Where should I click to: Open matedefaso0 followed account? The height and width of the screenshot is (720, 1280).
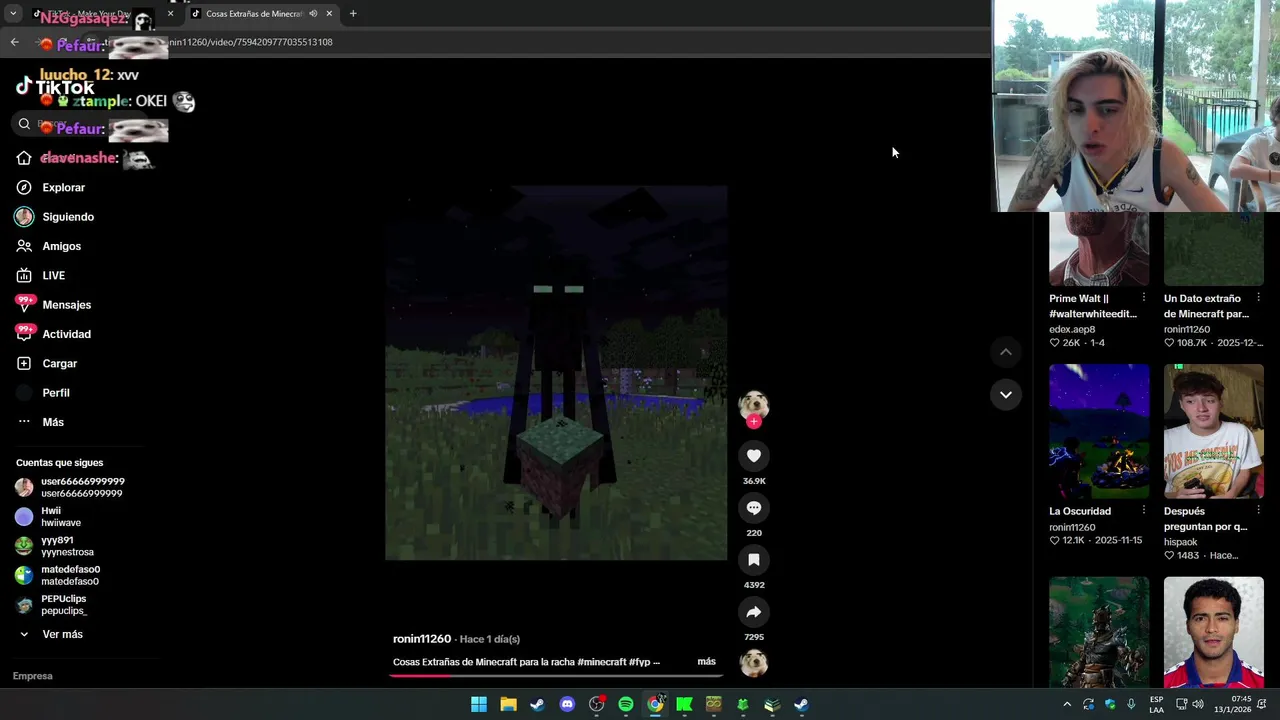tap(70, 575)
